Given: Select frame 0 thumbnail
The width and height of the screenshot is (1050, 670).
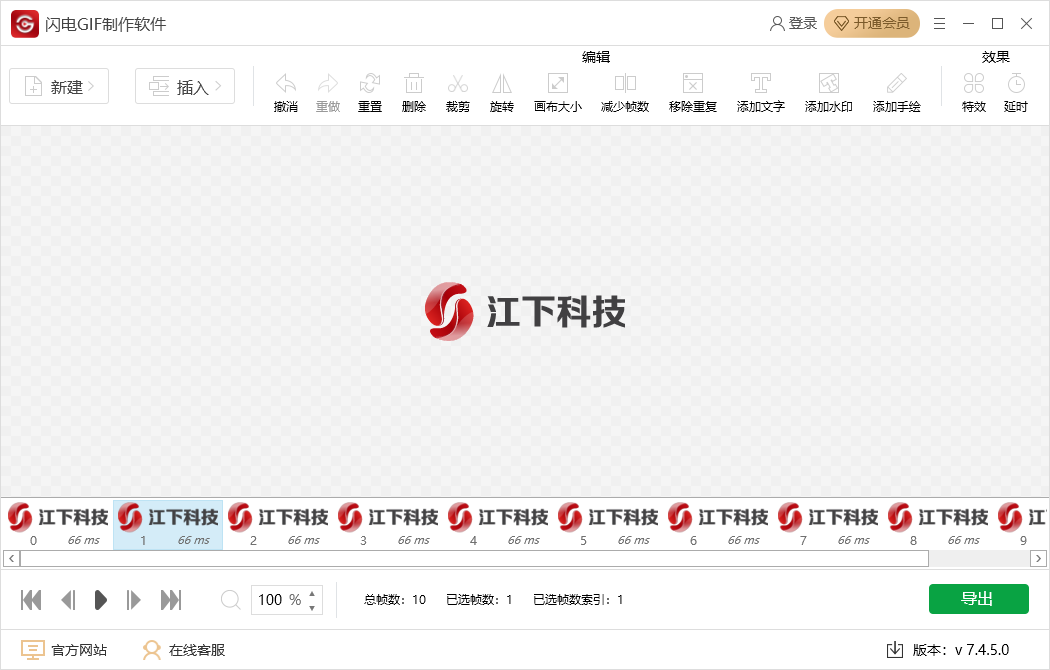Looking at the screenshot, I should [x=58, y=525].
